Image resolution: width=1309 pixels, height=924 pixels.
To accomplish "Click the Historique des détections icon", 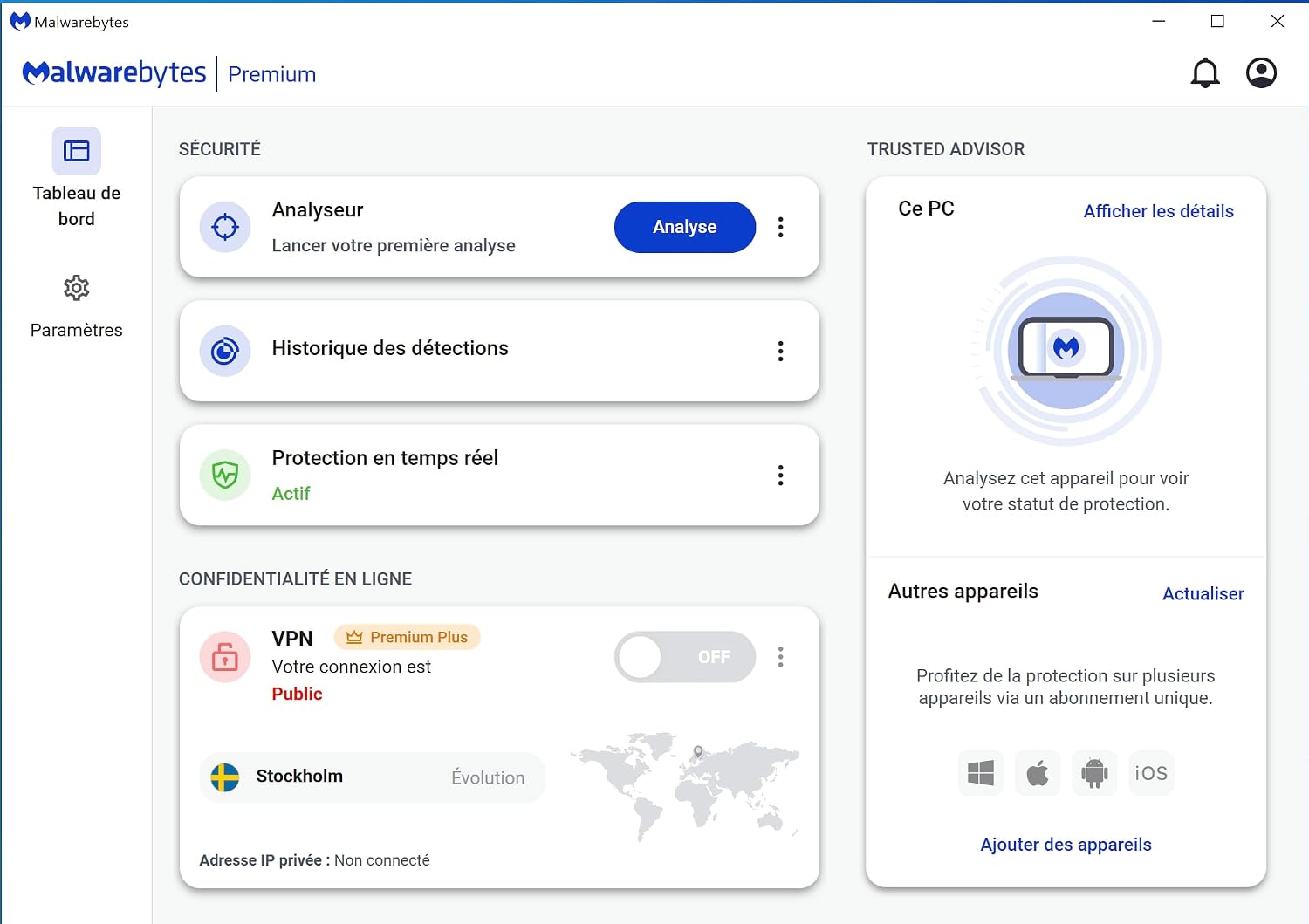I will point(225,351).
